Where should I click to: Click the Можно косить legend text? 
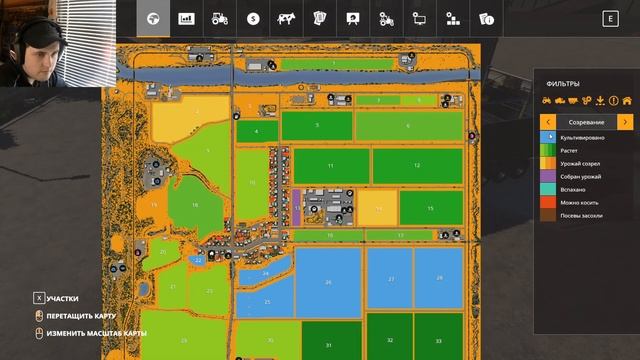(x=579, y=203)
